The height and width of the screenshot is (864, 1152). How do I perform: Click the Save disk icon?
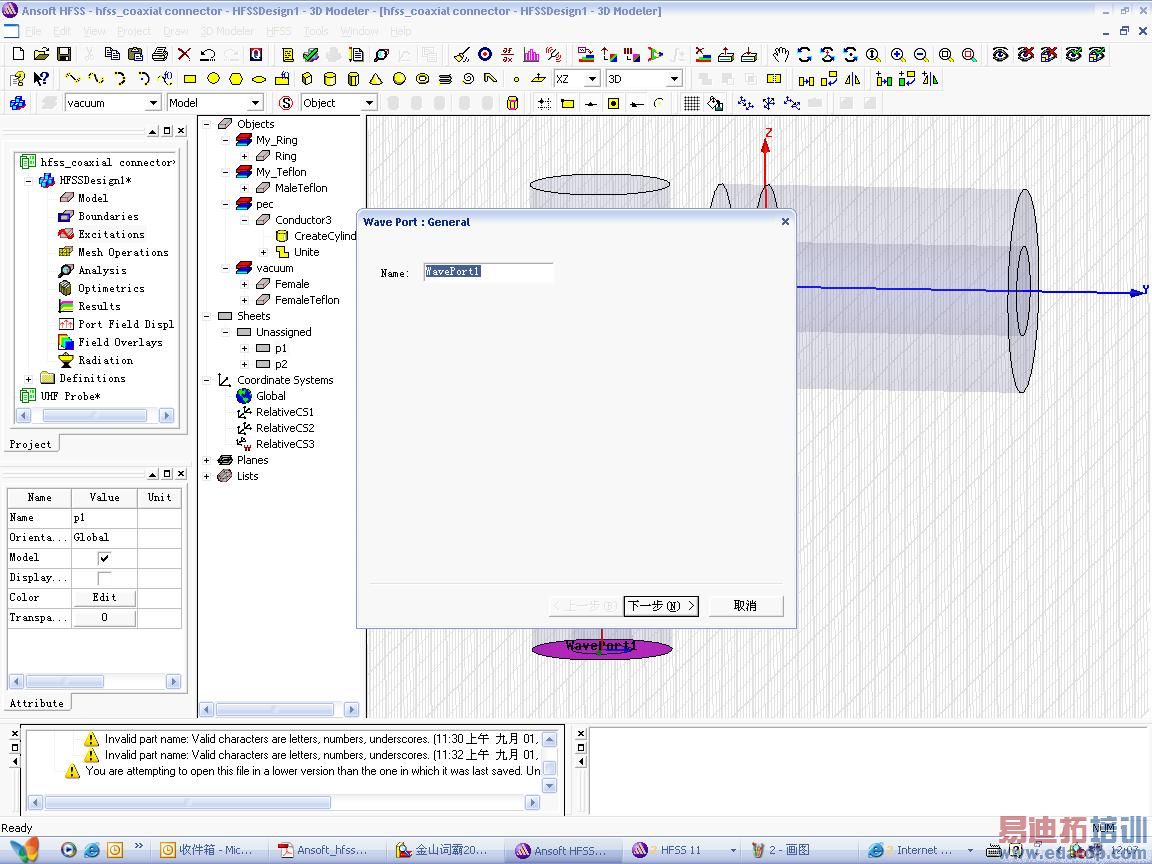point(64,55)
